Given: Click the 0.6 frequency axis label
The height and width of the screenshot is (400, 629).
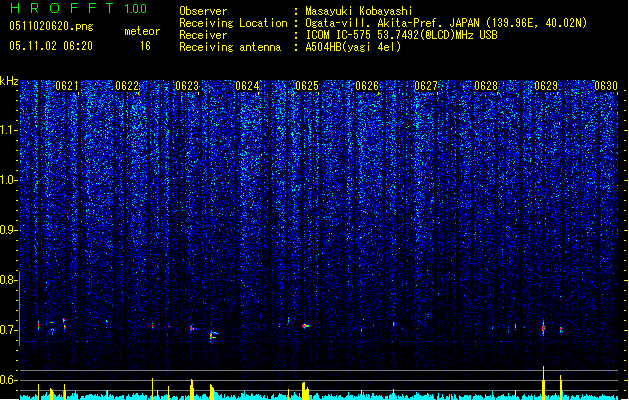Looking at the screenshot, I should point(8,380).
